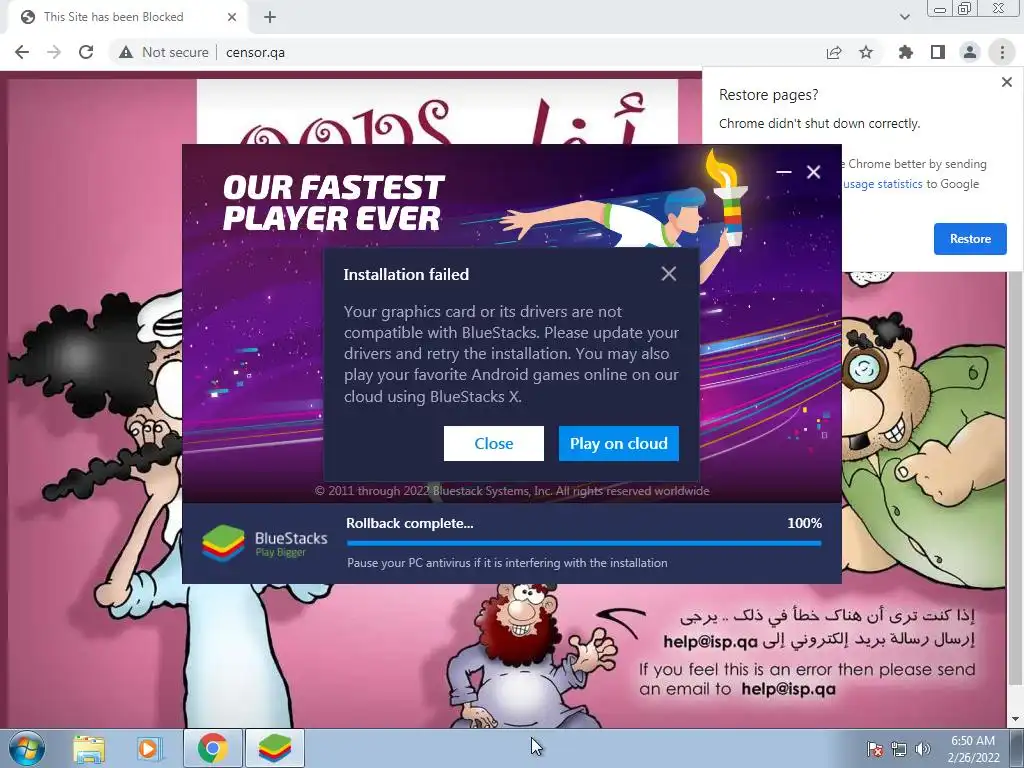
Task: Open Action Center flag icon in tray
Action: (x=874, y=749)
